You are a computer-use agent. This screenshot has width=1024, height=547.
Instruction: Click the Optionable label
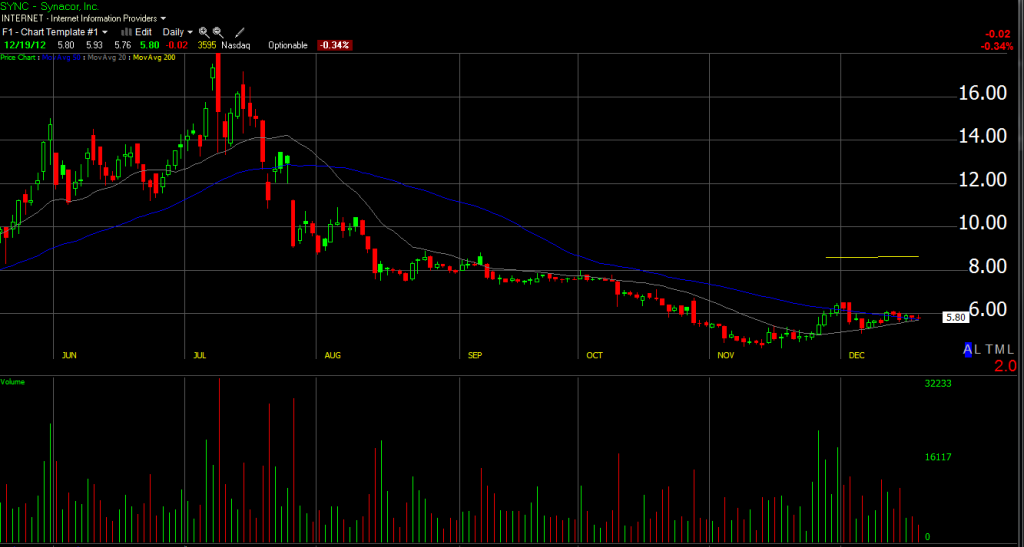[288, 45]
